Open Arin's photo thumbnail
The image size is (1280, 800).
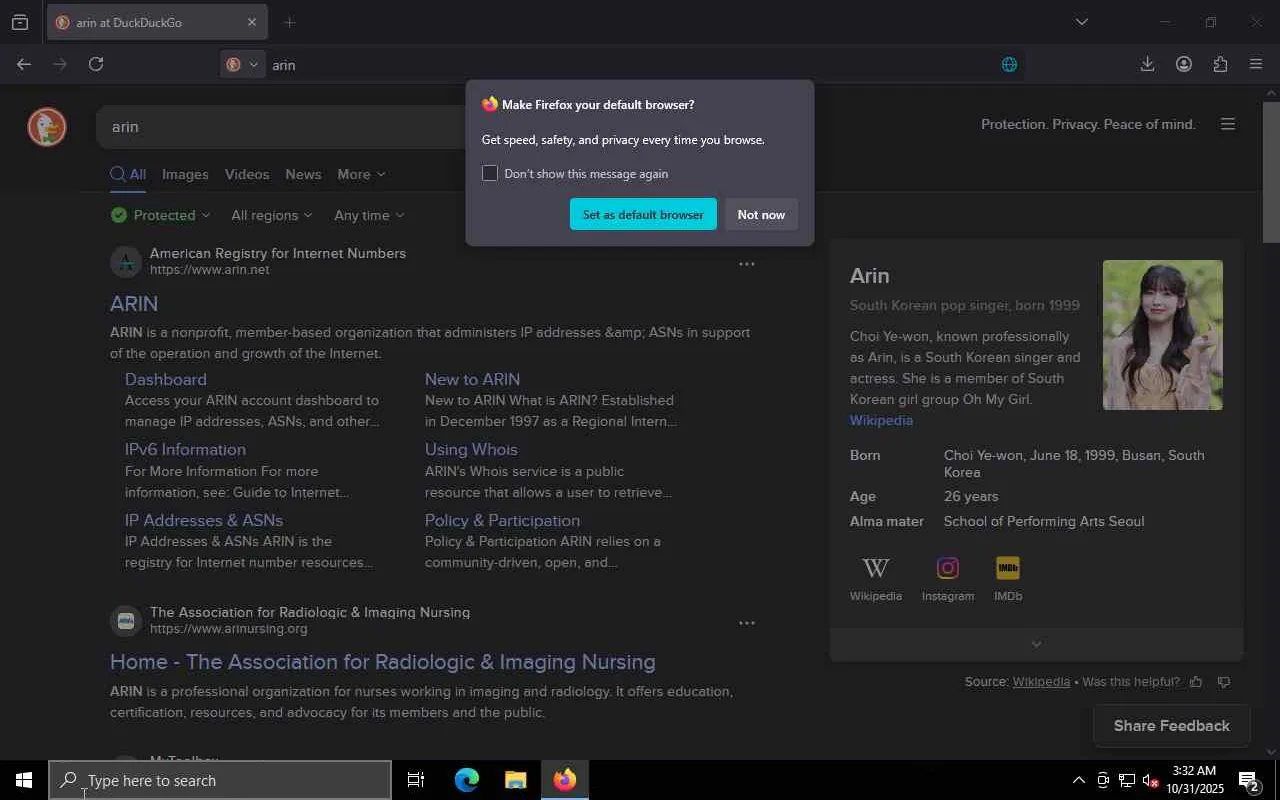1163,335
